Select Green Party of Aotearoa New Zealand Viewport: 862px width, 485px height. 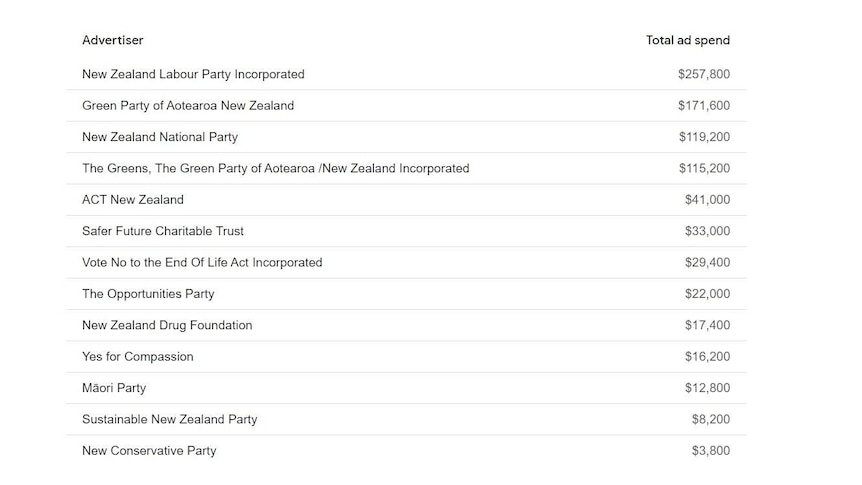pos(406,106)
